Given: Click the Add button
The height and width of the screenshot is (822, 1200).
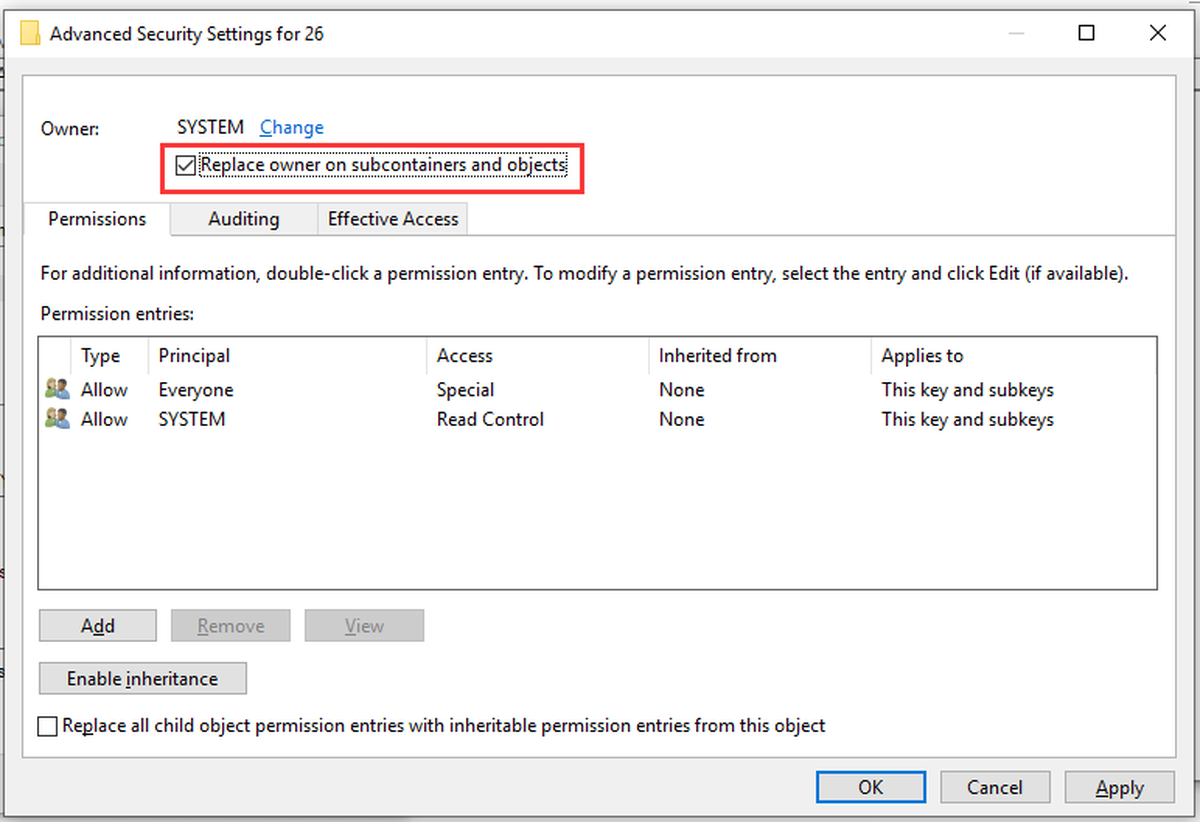Looking at the screenshot, I should coord(98,626).
